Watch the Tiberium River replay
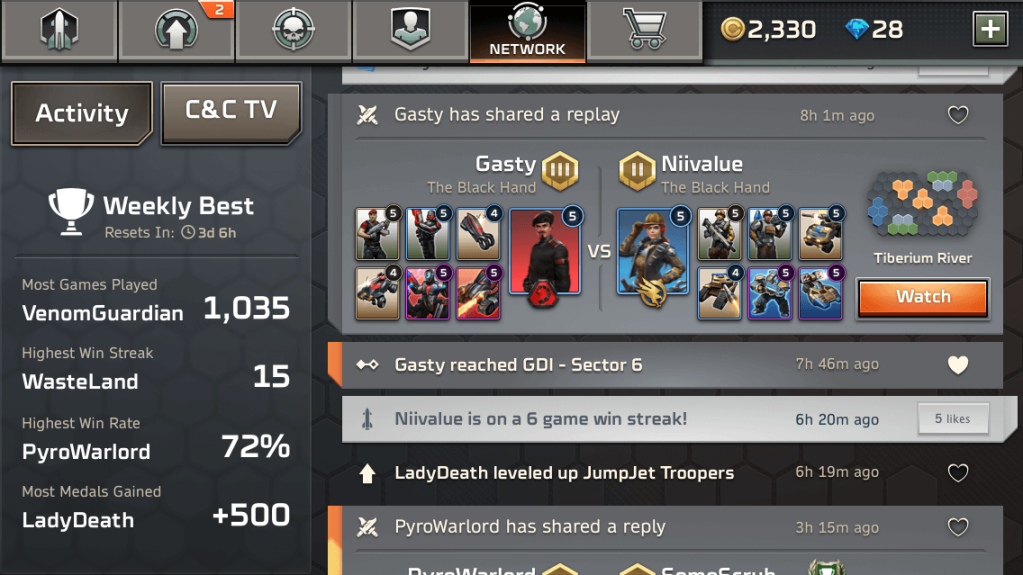The height and width of the screenshot is (575, 1023). (x=923, y=297)
